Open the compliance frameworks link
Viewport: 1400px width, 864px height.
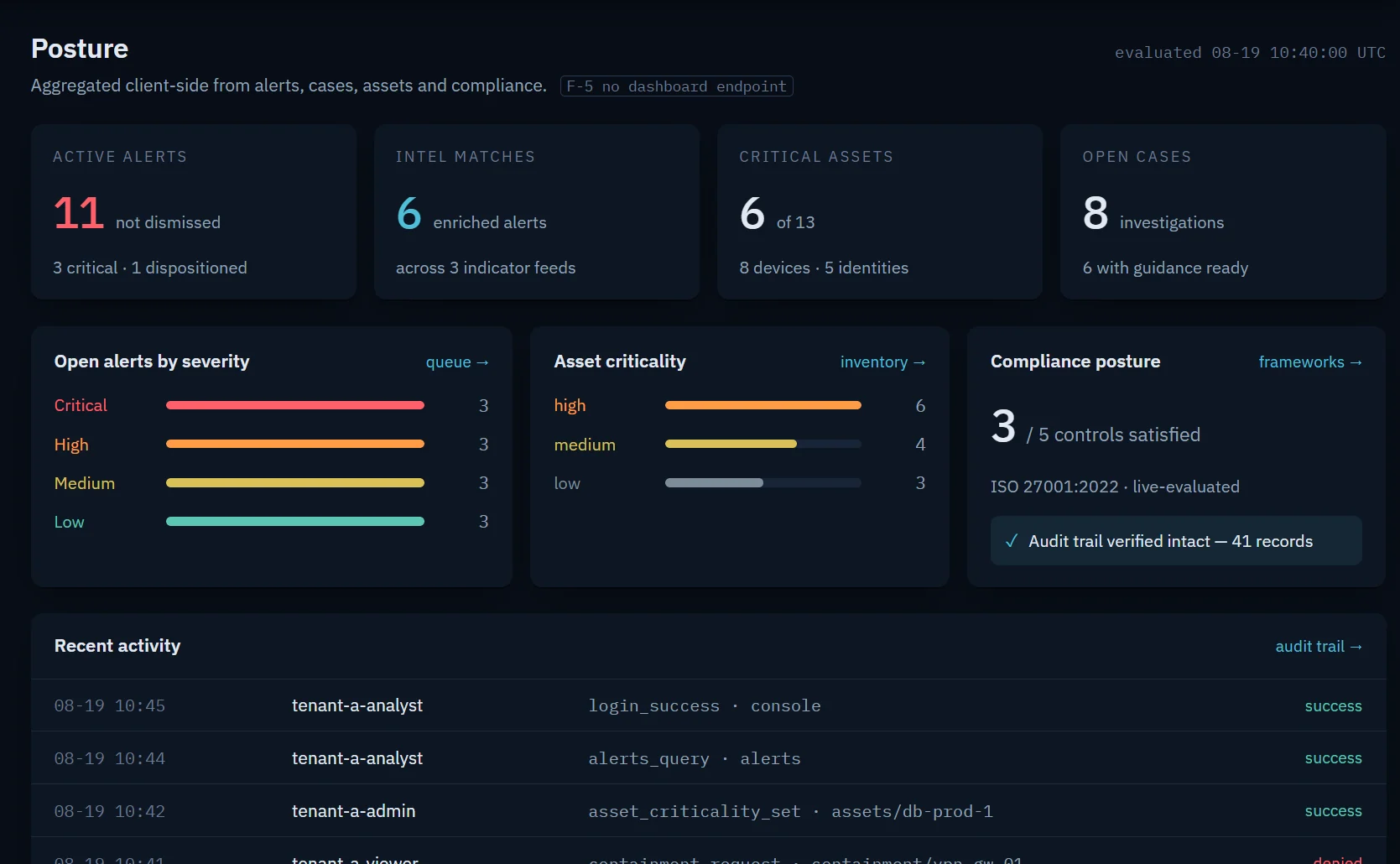click(x=1310, y=362)
